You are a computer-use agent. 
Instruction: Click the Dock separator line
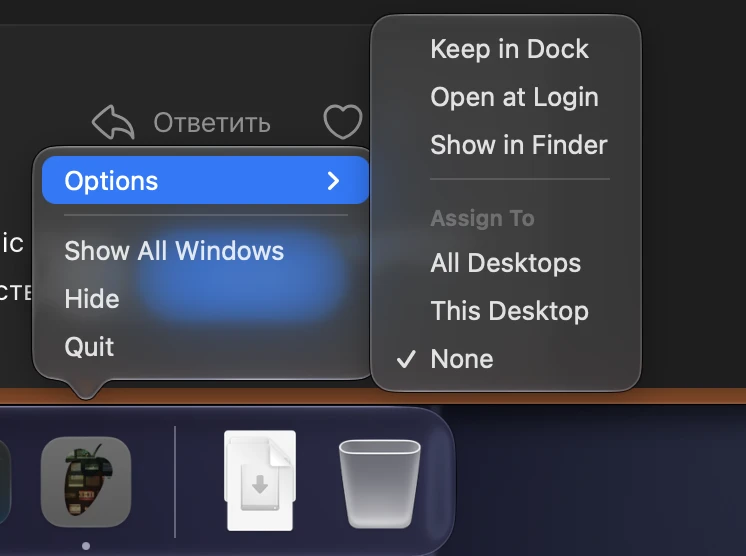point(175,482)
